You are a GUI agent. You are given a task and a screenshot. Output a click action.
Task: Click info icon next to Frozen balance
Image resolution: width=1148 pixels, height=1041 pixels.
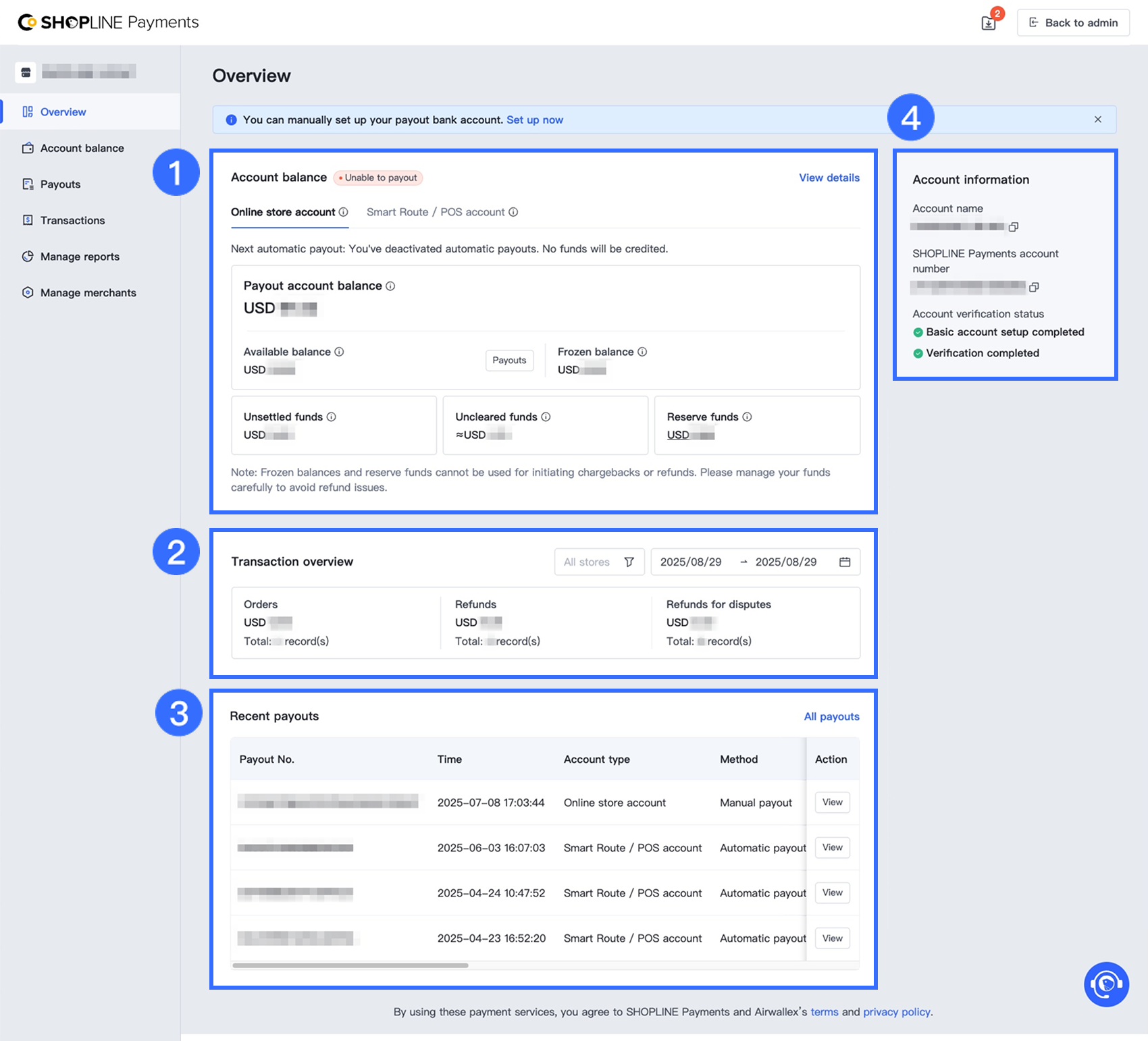pos(642,352)
